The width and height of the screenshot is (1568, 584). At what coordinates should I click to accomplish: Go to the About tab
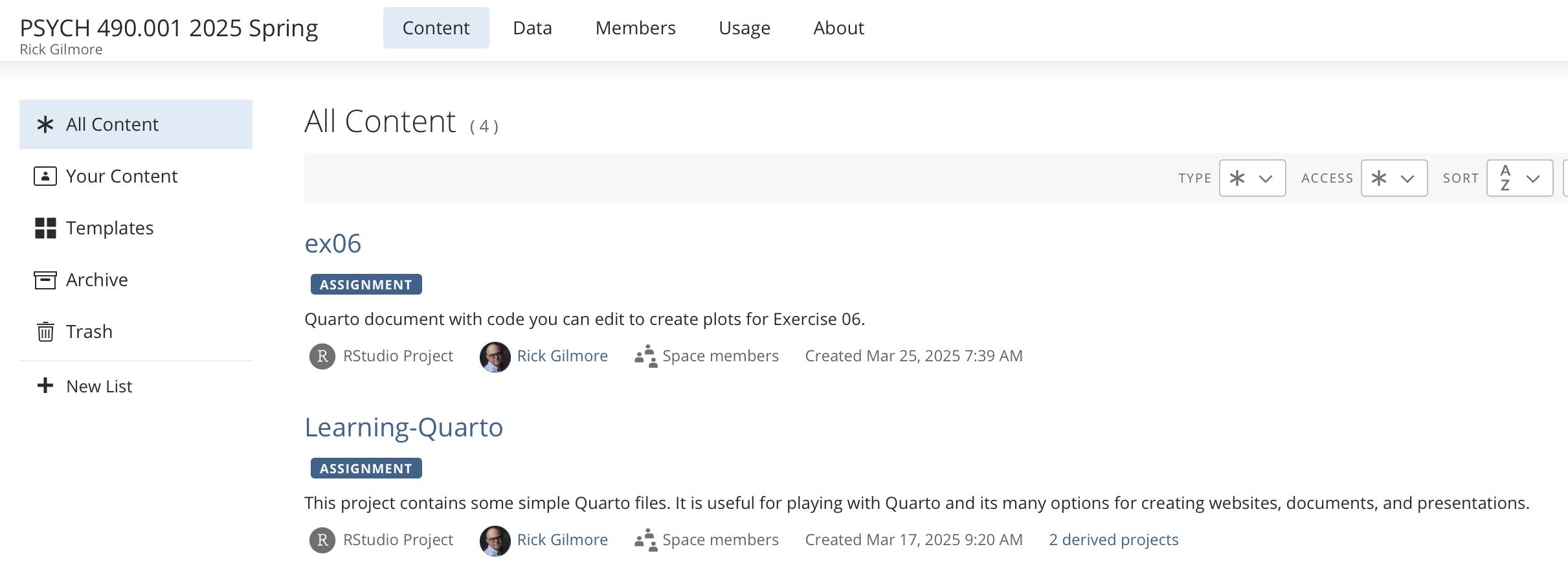pyautogui.click(x=838, y=28)
